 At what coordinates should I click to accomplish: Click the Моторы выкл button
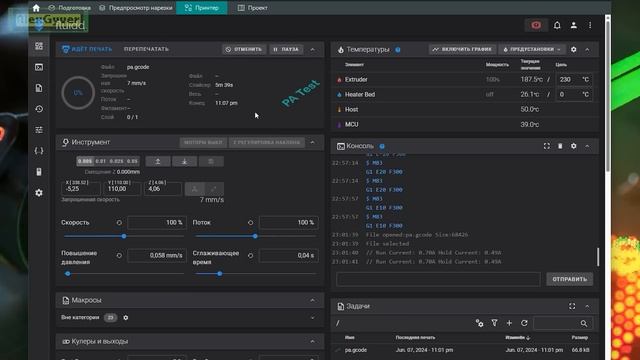point(203,142)
